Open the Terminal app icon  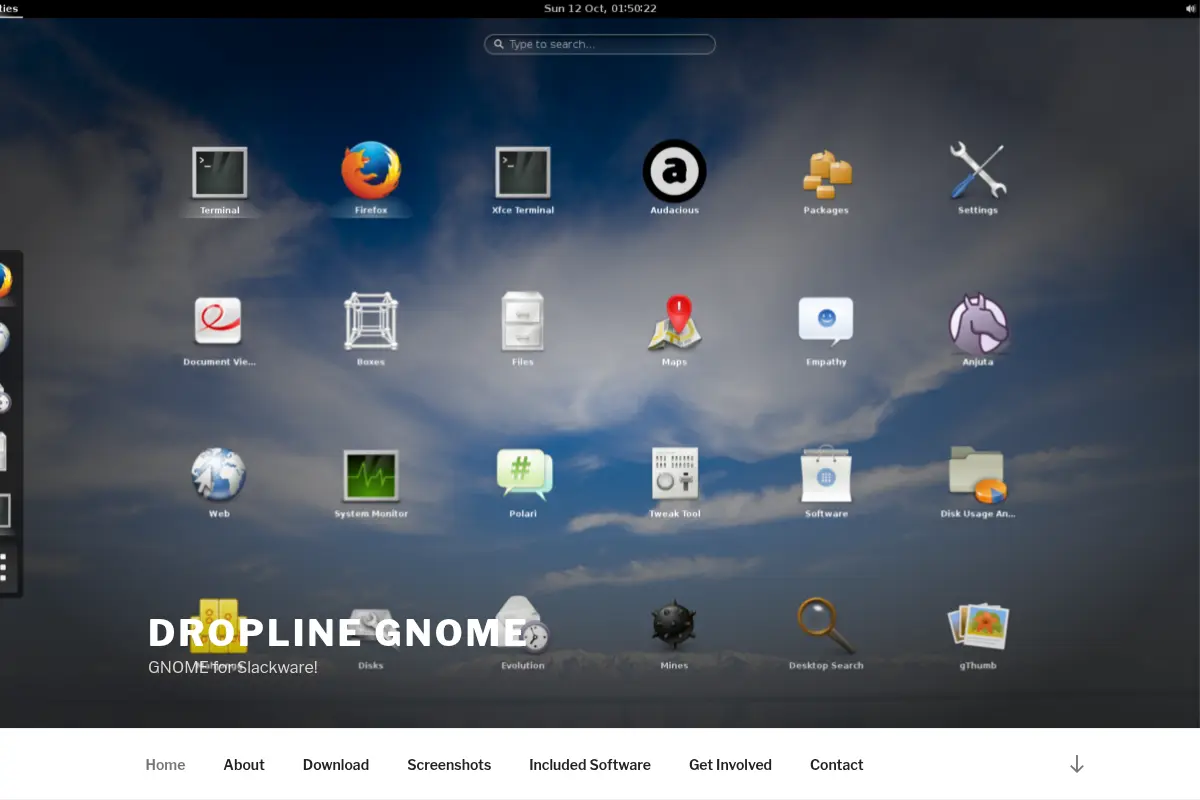220,172
